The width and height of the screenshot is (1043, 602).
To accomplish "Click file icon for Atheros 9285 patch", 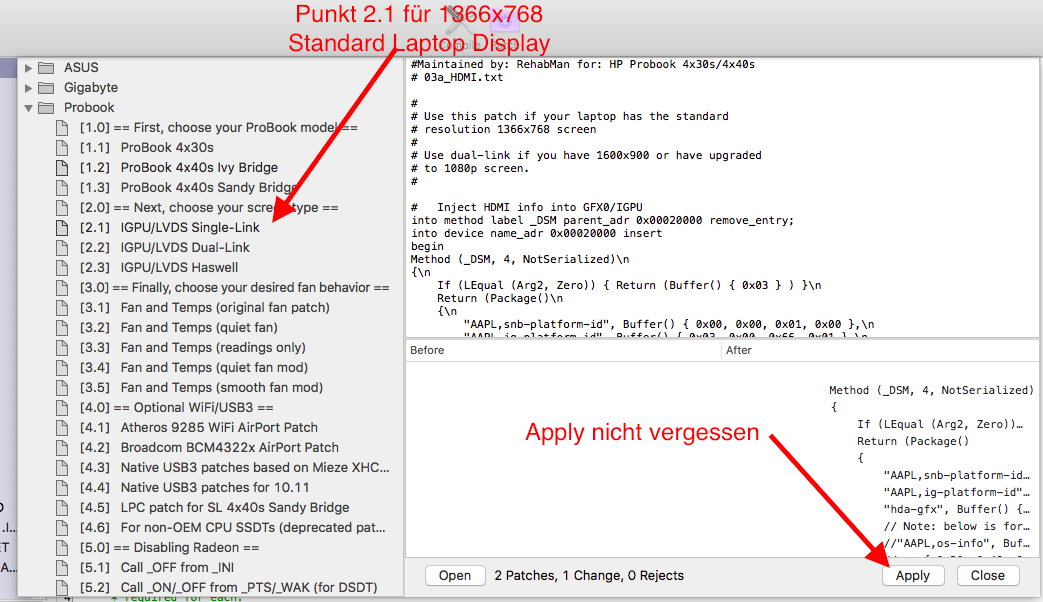I will 62,427.
